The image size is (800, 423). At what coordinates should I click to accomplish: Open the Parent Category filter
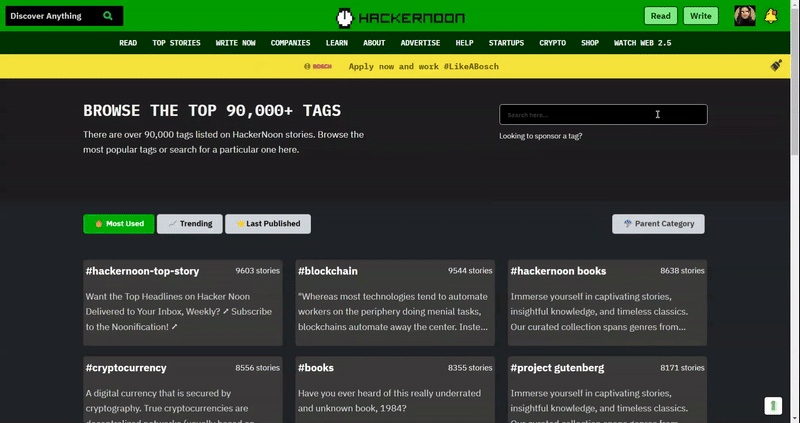[x=658, y=223]
